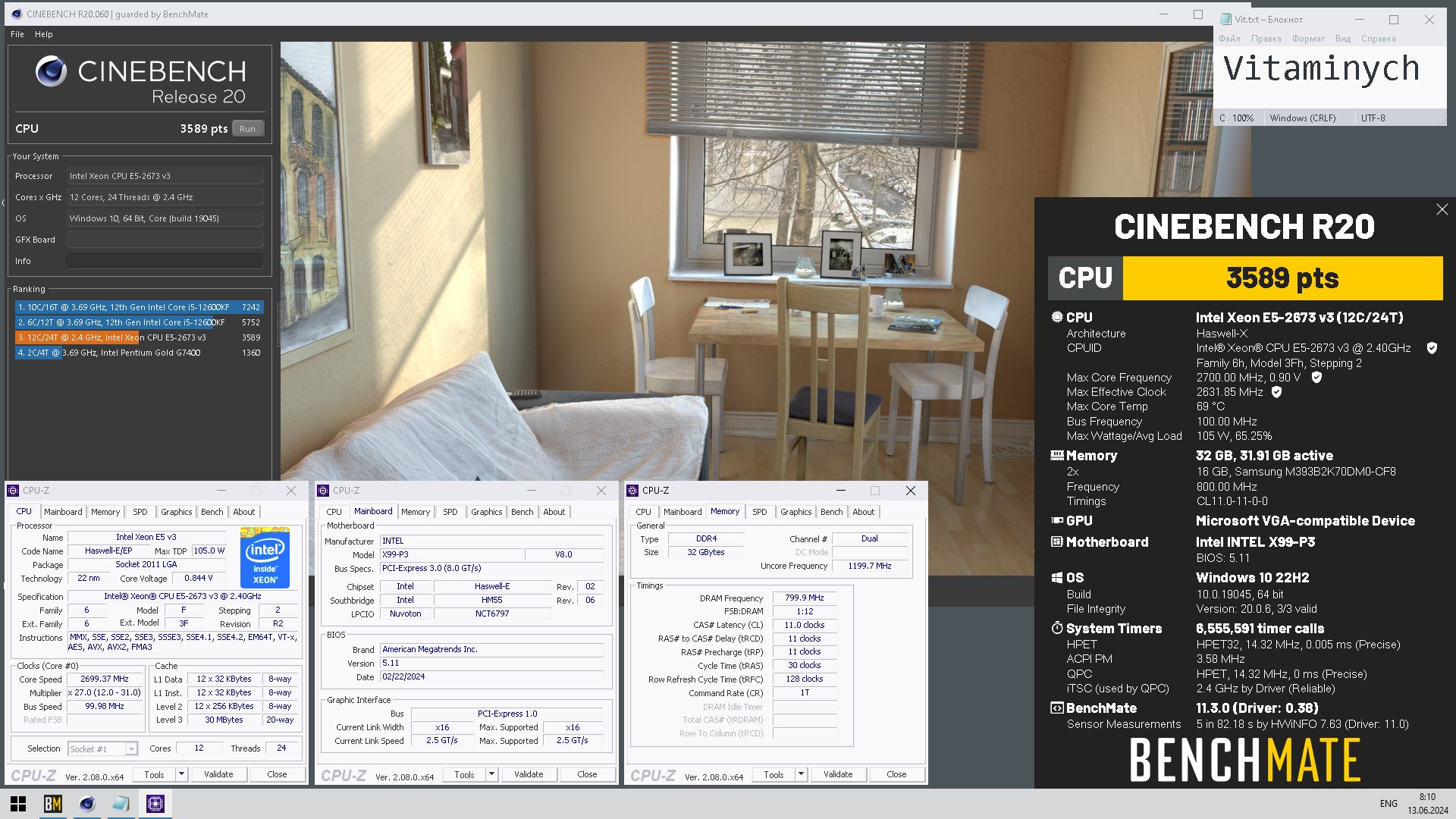Click Validate in second CPU-Z window
The image size is (1456, 819).
pyautogui.click(x=529, y=774)
